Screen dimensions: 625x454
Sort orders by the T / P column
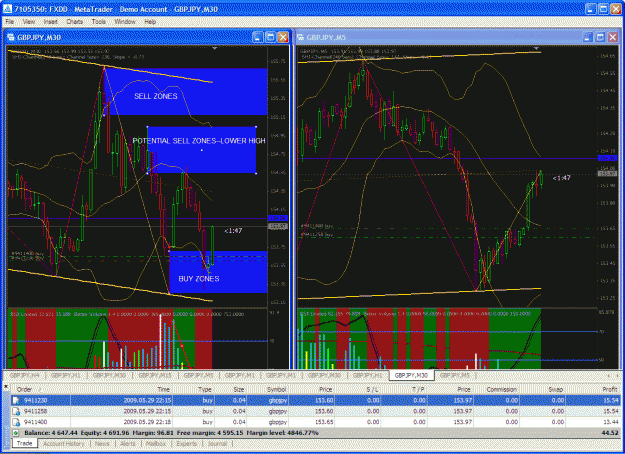click(x=404, y=389)
